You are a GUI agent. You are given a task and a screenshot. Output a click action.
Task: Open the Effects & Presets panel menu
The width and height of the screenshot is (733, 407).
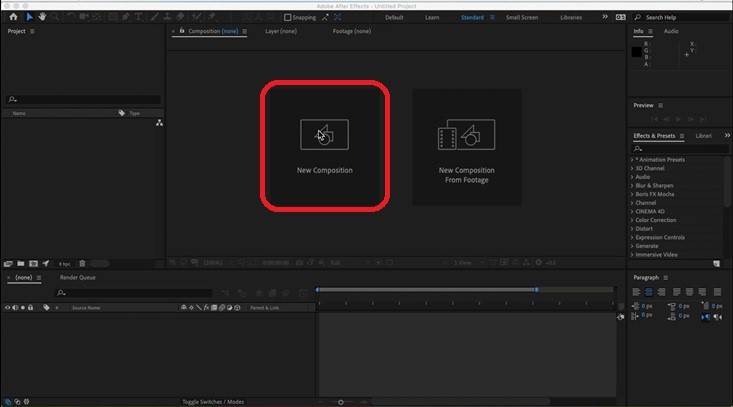pos(682,136)
